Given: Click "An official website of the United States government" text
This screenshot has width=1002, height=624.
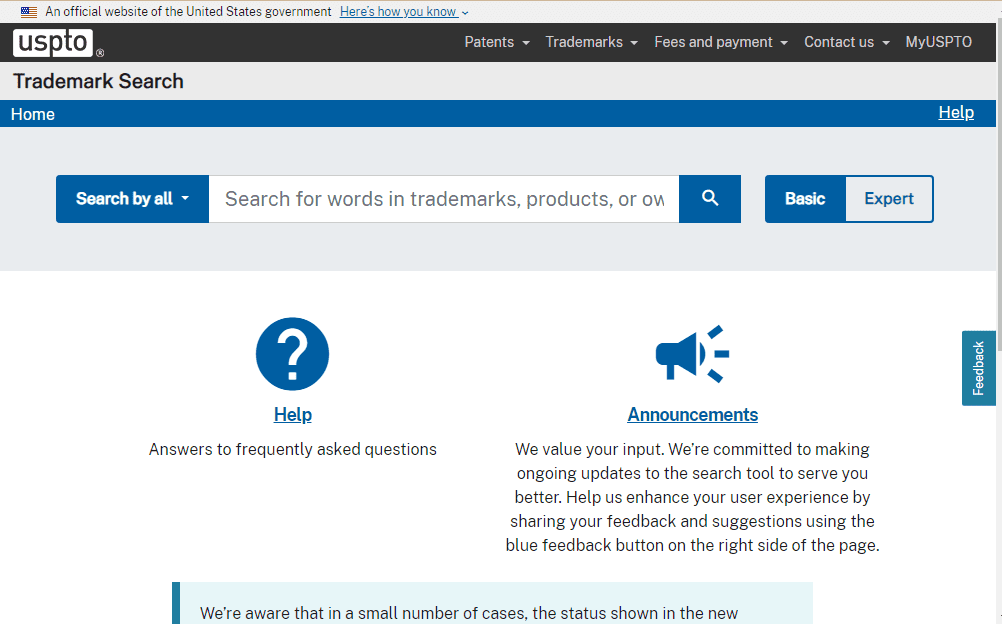Looking at the screenshot, I should click(188, 12).
